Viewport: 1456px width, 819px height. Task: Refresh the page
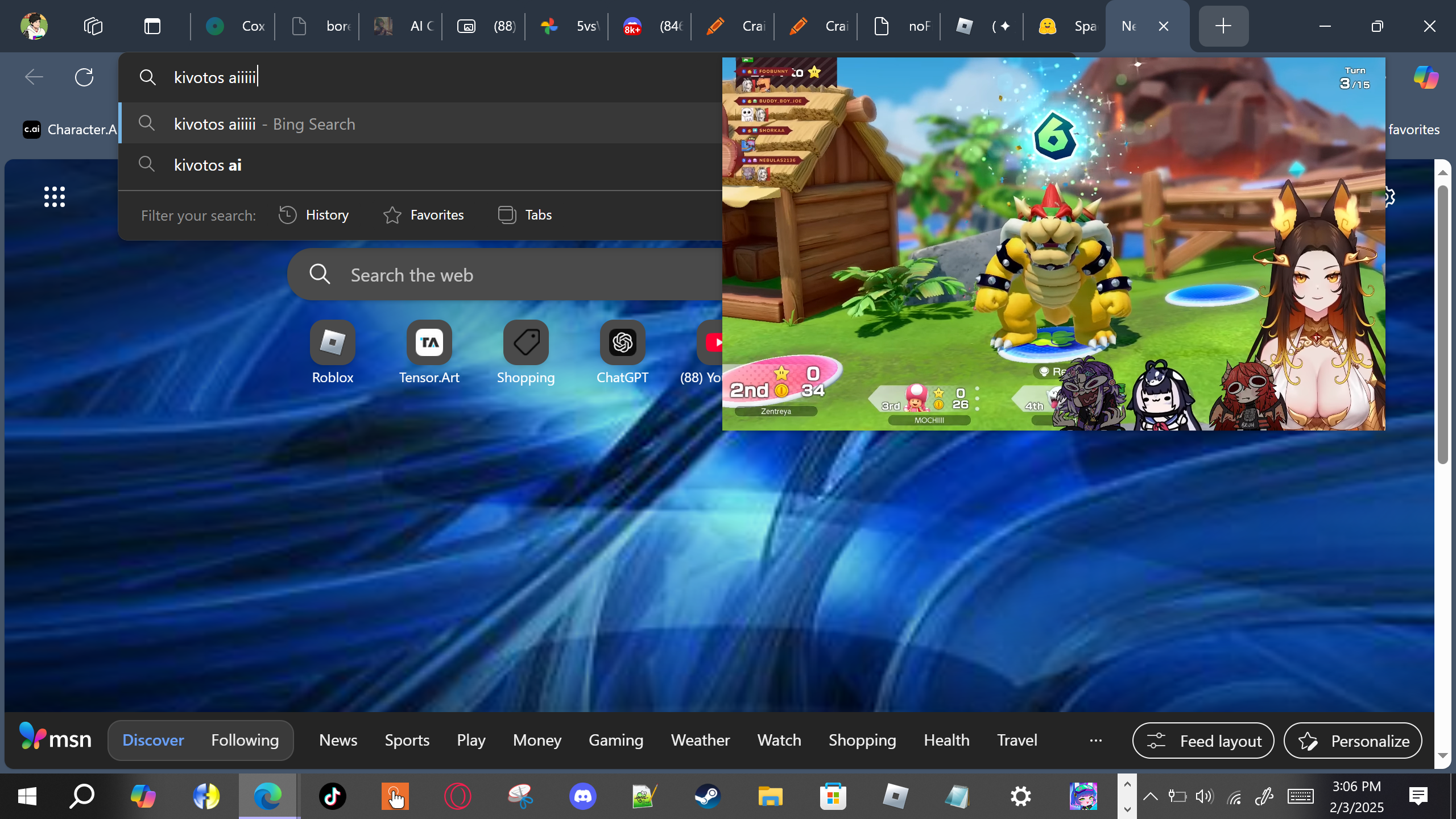point(84,77)
